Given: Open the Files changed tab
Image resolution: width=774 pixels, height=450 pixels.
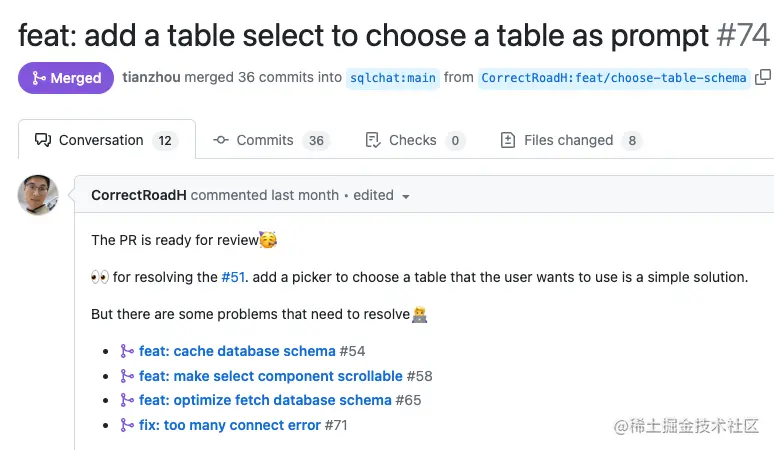Looking at the screenshot, I should [568, 140].
